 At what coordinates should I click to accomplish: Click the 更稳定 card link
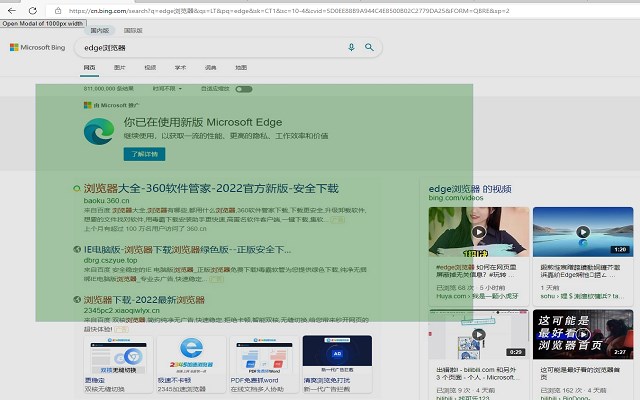click(95, 380)
